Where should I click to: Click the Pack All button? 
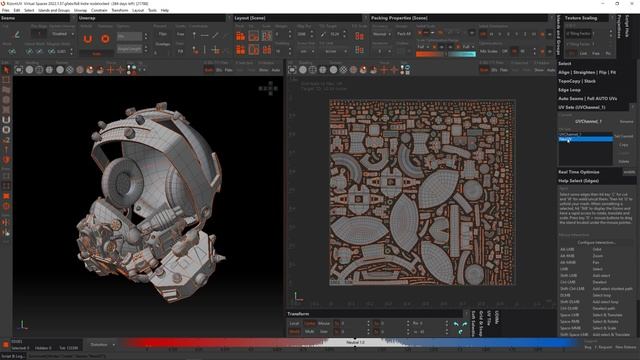[404, 34]
